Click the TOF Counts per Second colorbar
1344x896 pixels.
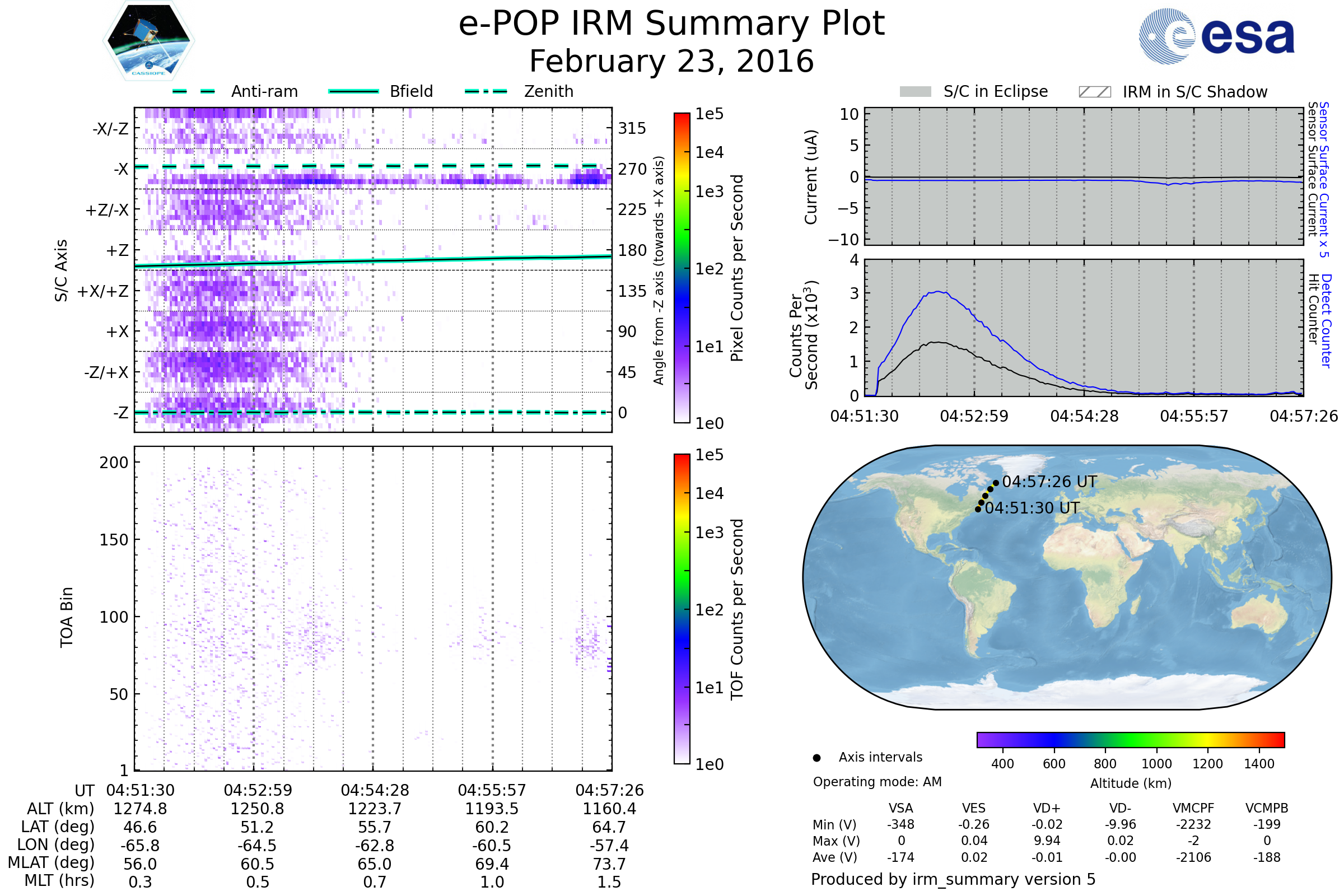click(682, 609)
